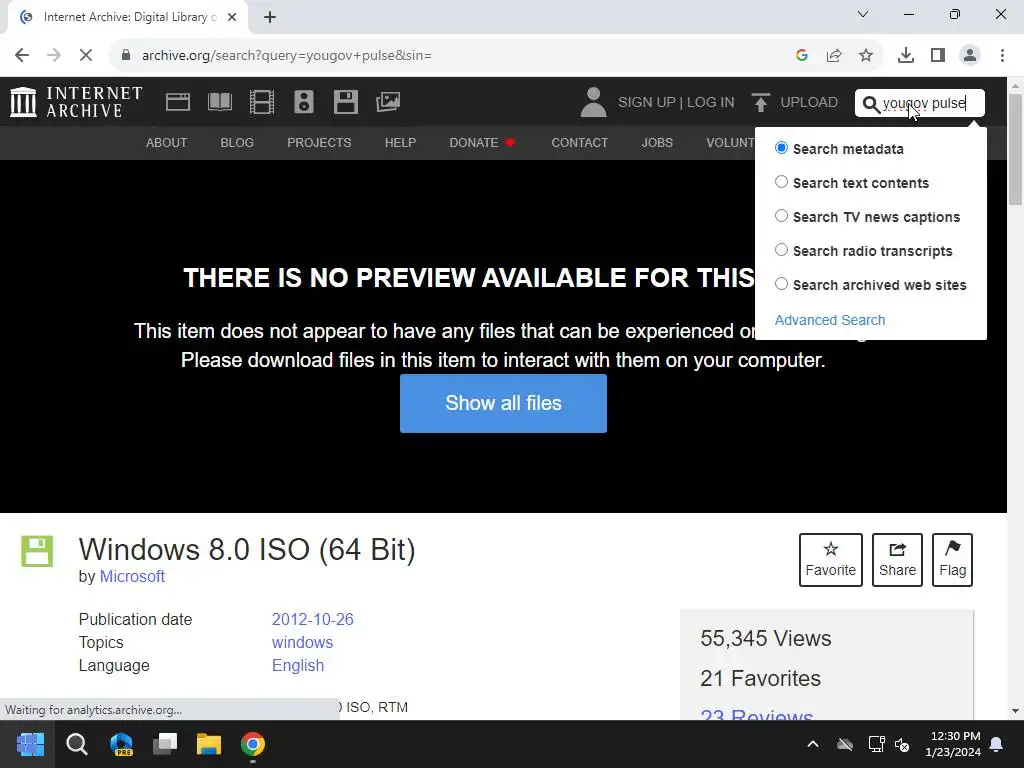Open Chrome downloads icon
Viewport: 1024px width, 768px height.
tap(906, 56)
